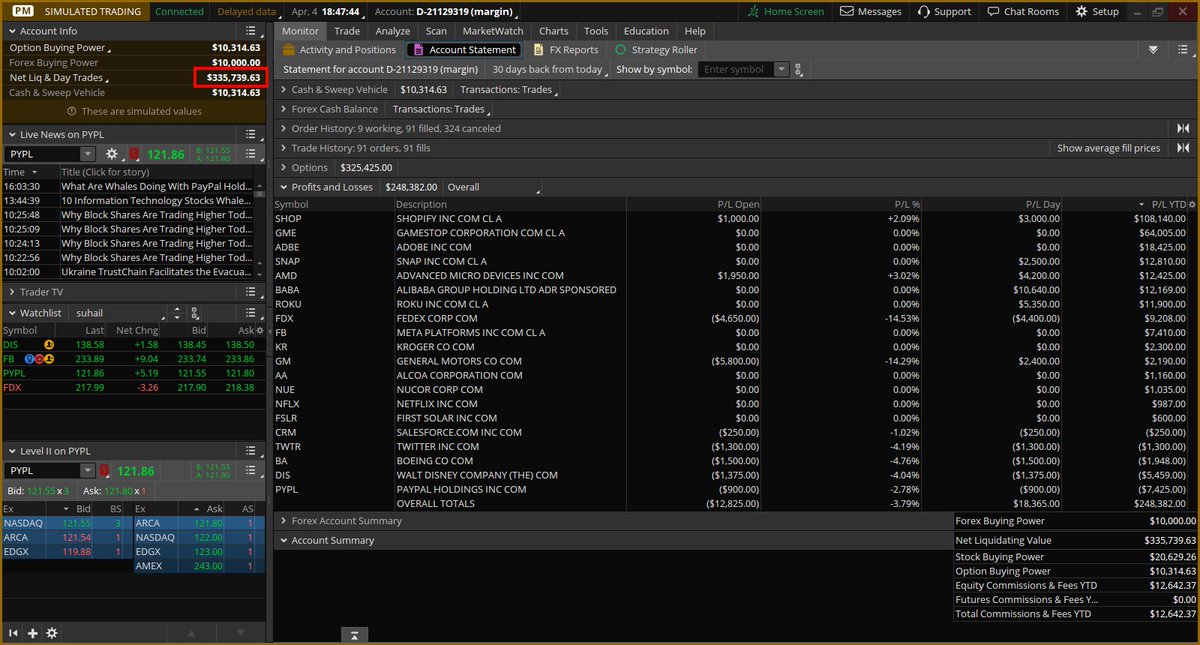Click red symbol link icon in Level II
The width and height of the screenshot is (1200, 645).
click(x=104, y=471)
